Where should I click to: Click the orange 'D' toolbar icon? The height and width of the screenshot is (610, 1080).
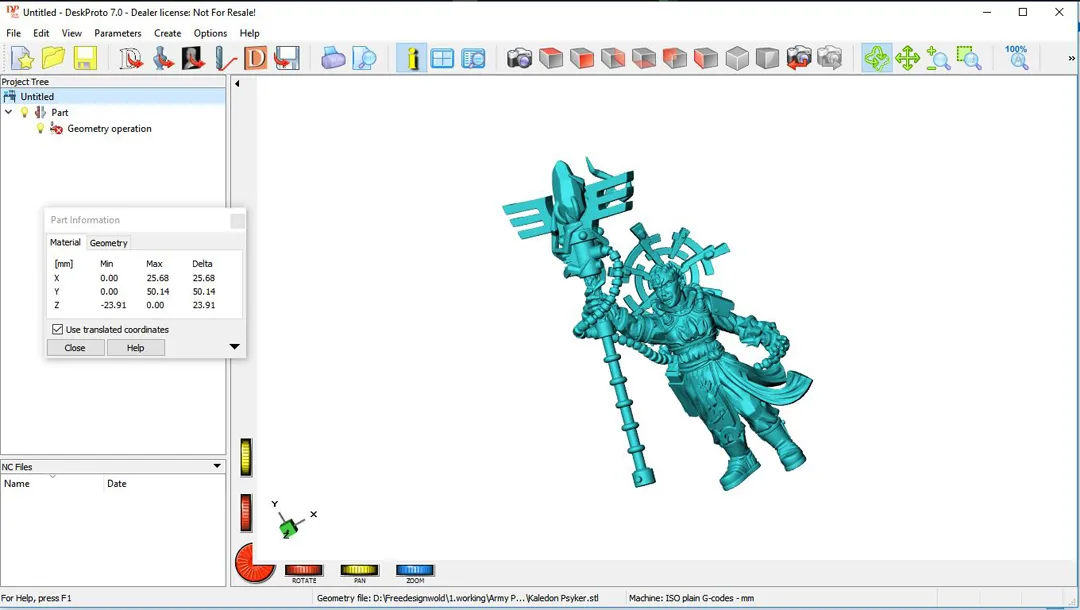coord(256,59)
